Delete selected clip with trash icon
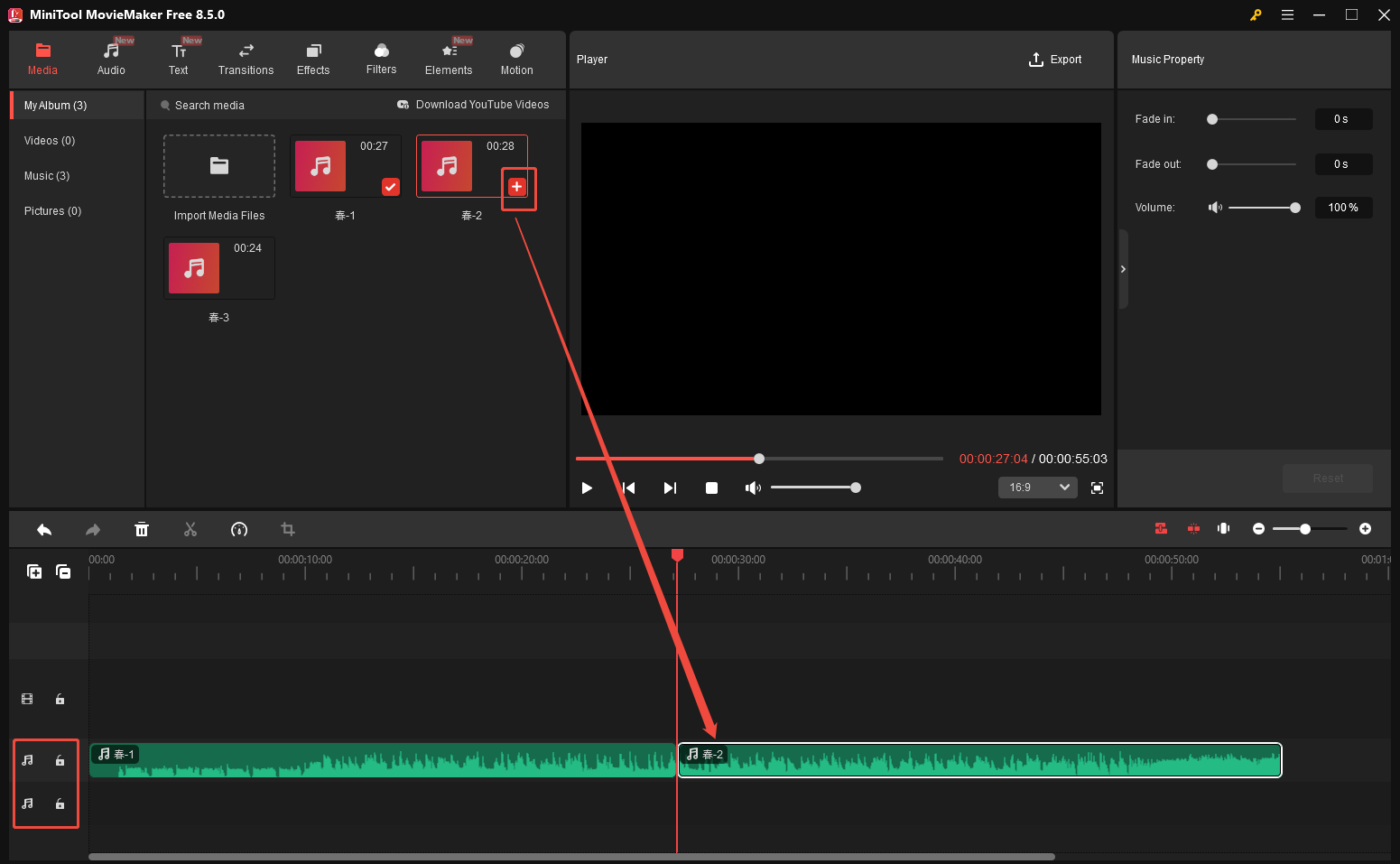Image resolution: width=1400 pixels, height=864 pixels. pyautogui.click(x=142, y=529)
